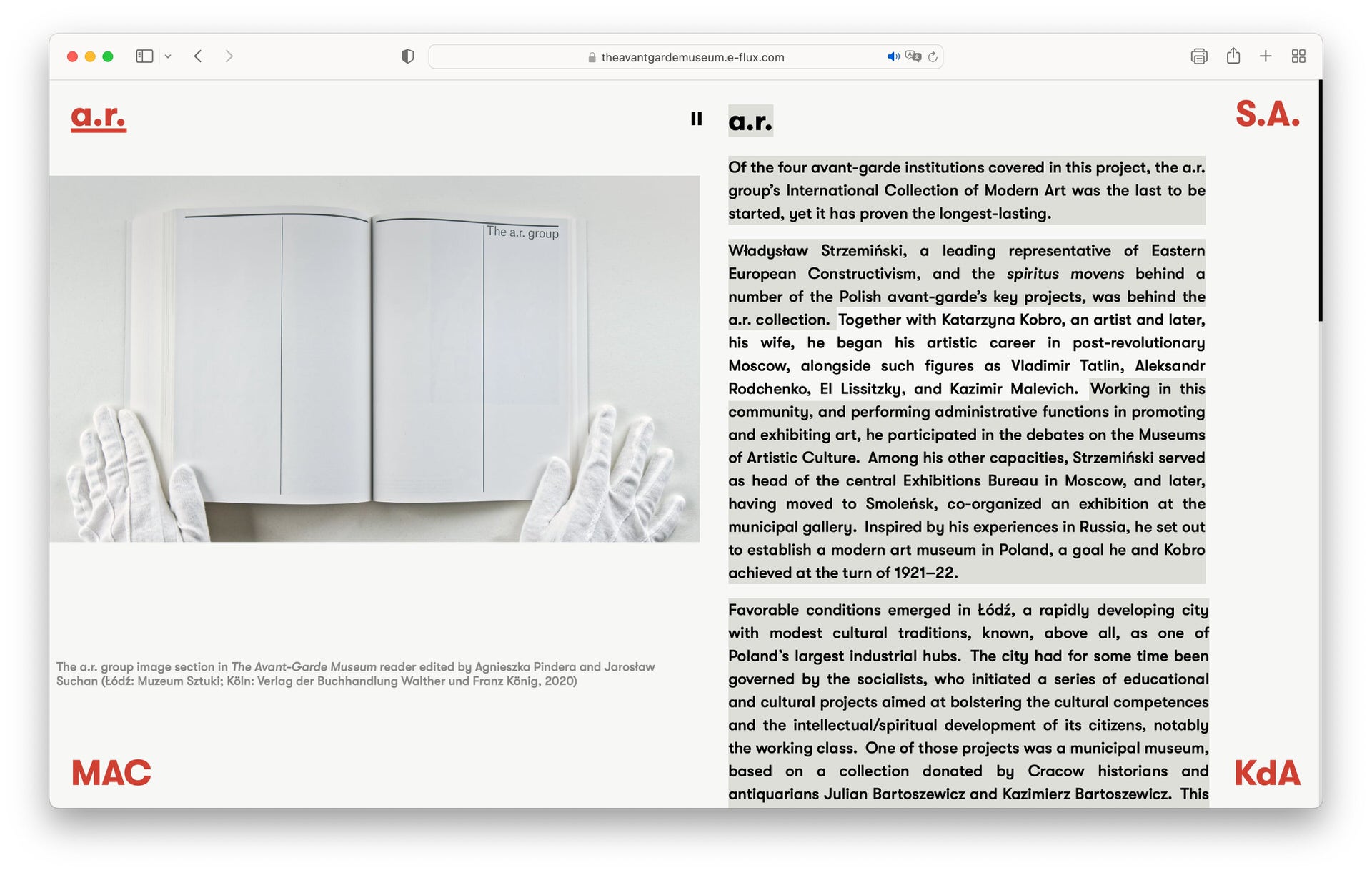The image size is (1372, 873).
Task: Click the page's vertical scrollbar
Action: click(1320, 200)
